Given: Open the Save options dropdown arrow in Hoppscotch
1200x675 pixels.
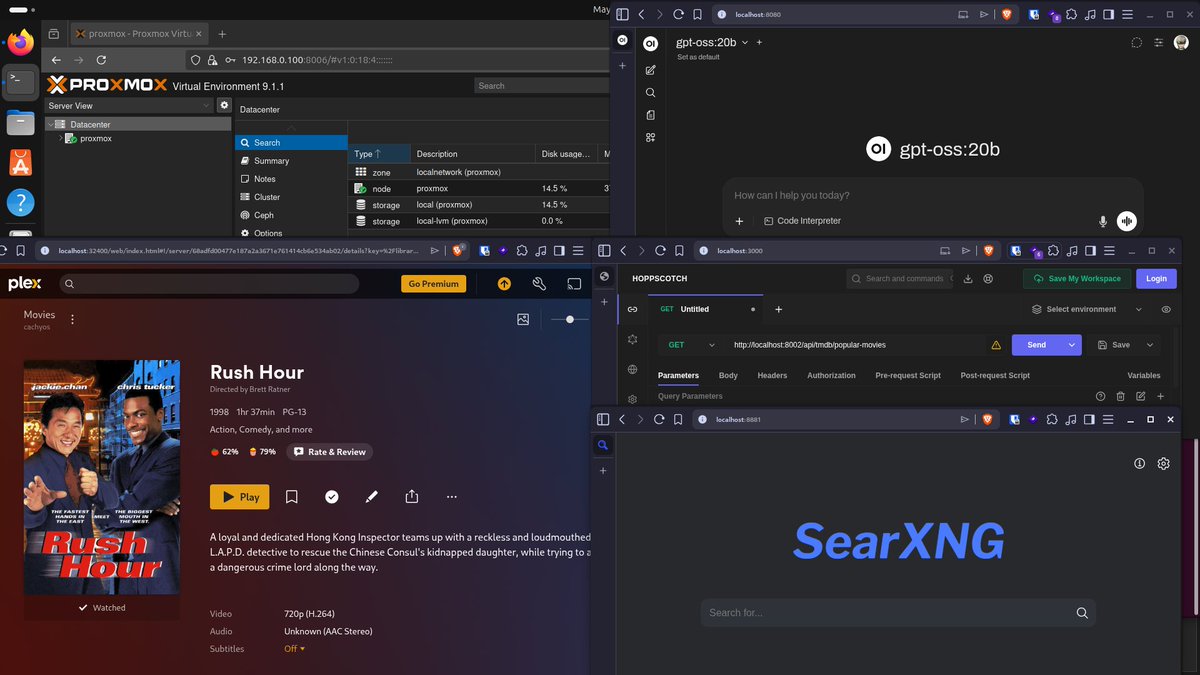Looking at the screenshot, I should [x=1150, y=345].
